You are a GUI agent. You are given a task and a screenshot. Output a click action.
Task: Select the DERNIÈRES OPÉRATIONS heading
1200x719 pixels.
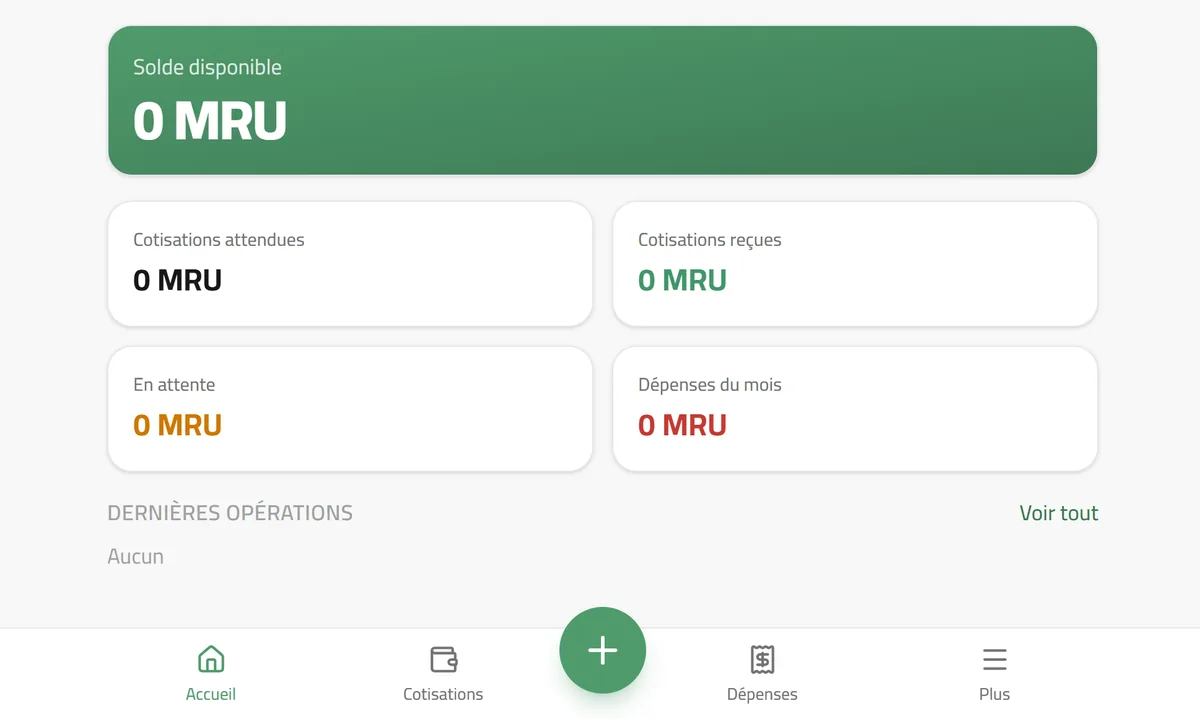pos(230,513)
